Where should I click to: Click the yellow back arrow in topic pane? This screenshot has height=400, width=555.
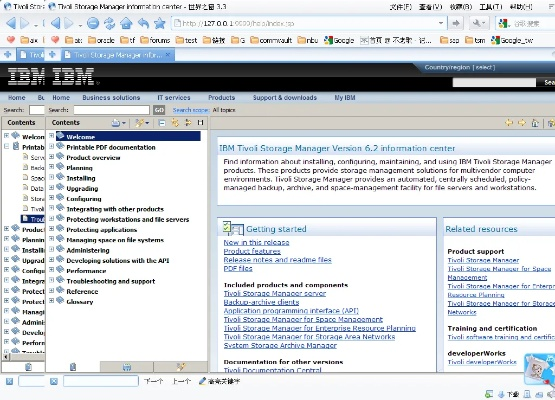point(509,123)
